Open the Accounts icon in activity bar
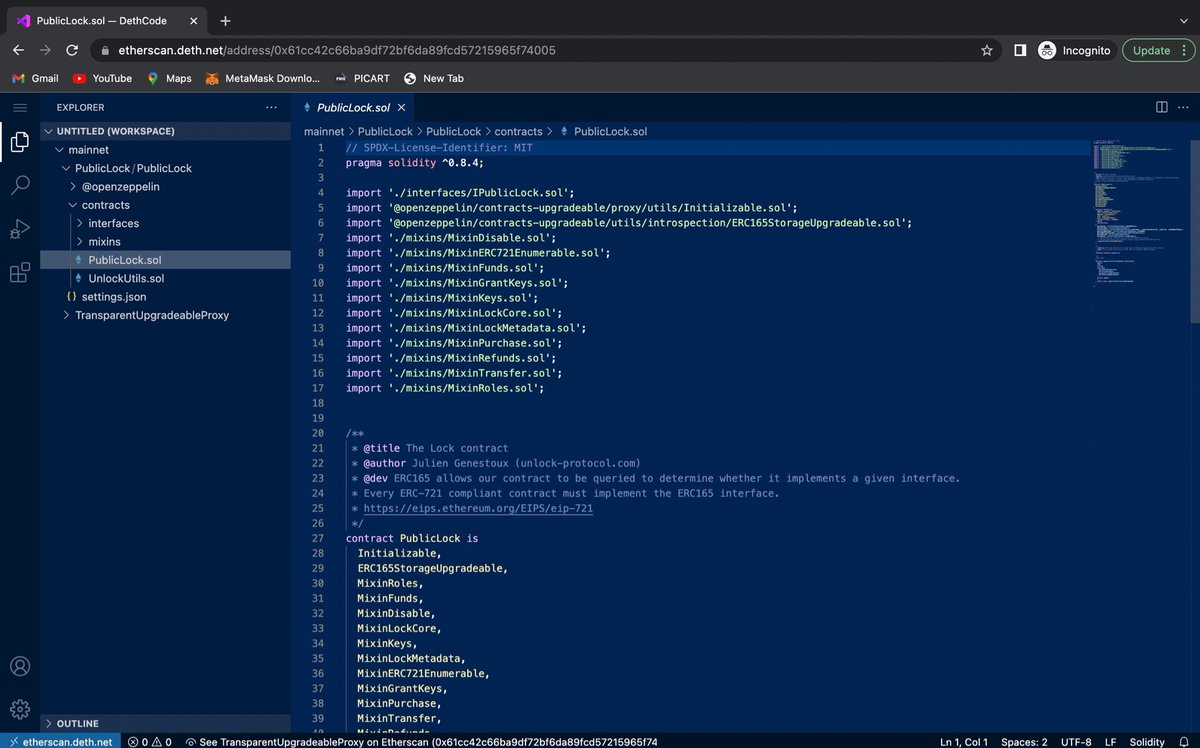Image resolution: width=1200 pixels, height=748 pixels. pyautogui.click(x=20, y=666)
